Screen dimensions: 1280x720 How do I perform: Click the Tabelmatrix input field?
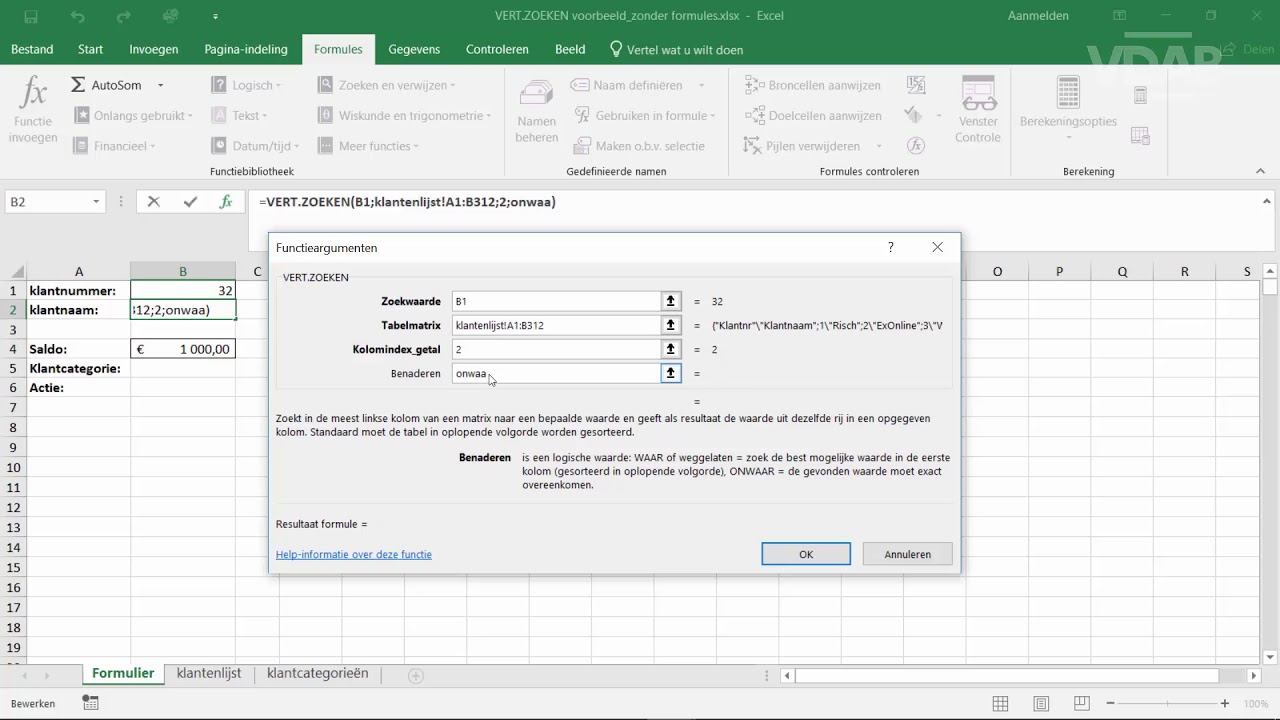point(556,325)
